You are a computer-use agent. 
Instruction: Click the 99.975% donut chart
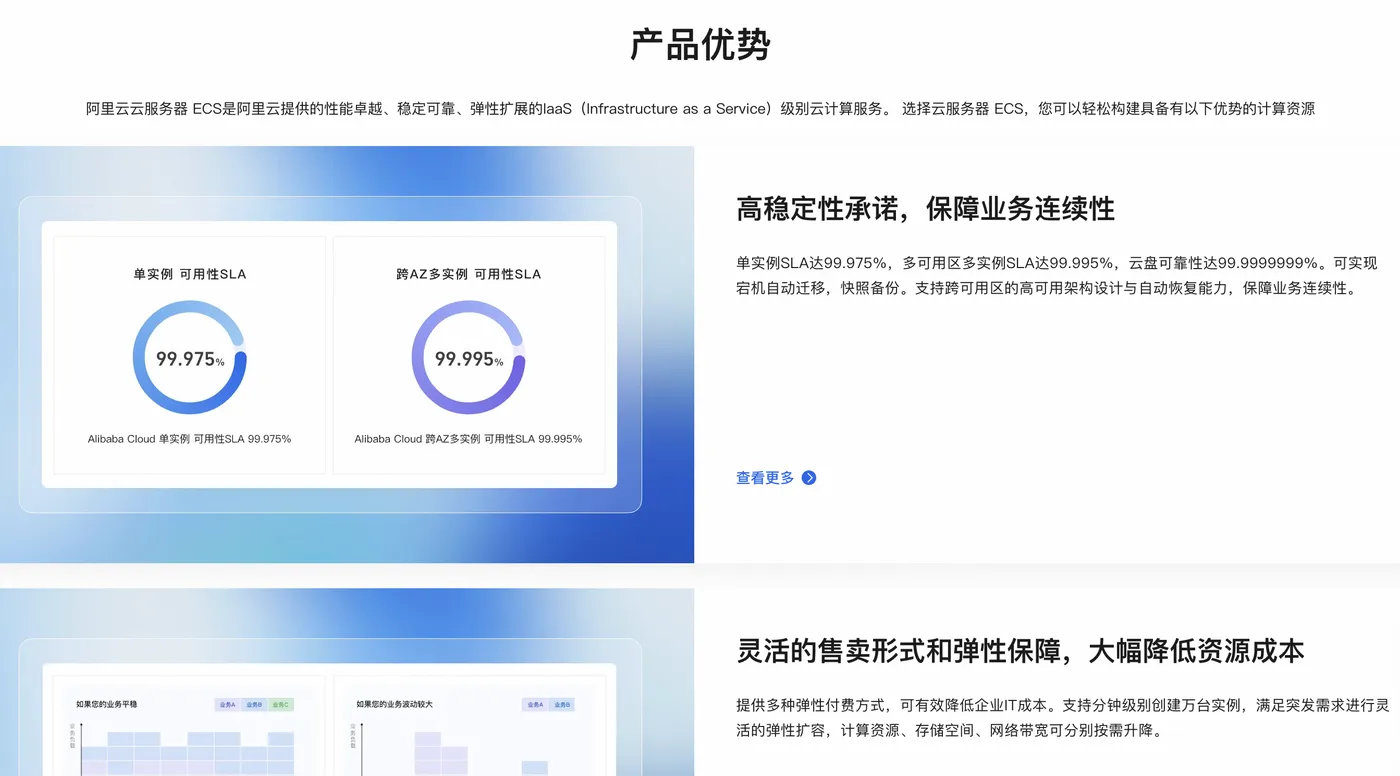pyautogui.click(x=189, y=357)
